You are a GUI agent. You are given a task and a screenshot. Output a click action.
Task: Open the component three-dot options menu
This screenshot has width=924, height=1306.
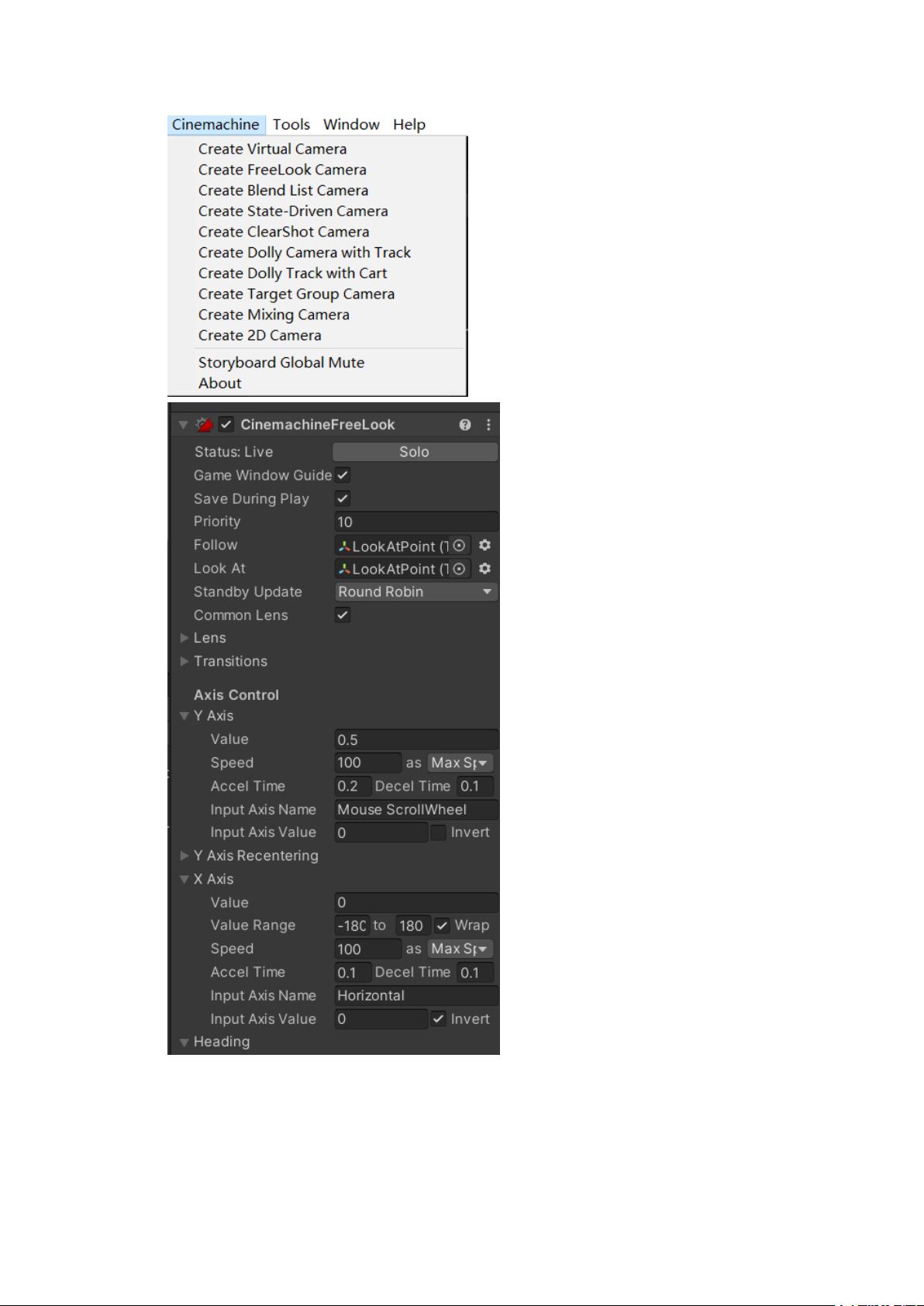pyautogui.click(x=488, y=425)
